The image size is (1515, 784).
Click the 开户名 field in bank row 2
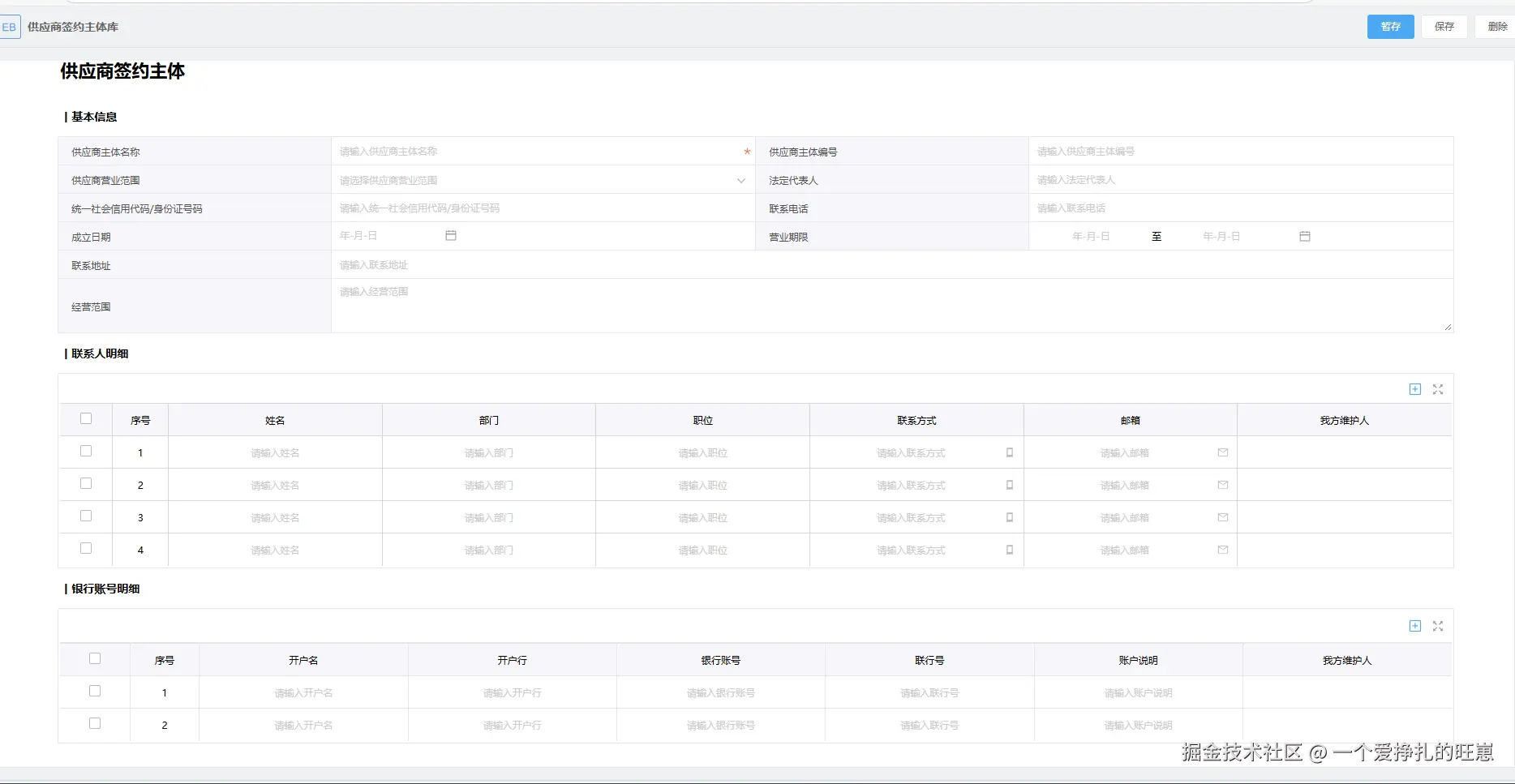pos(303,726)
